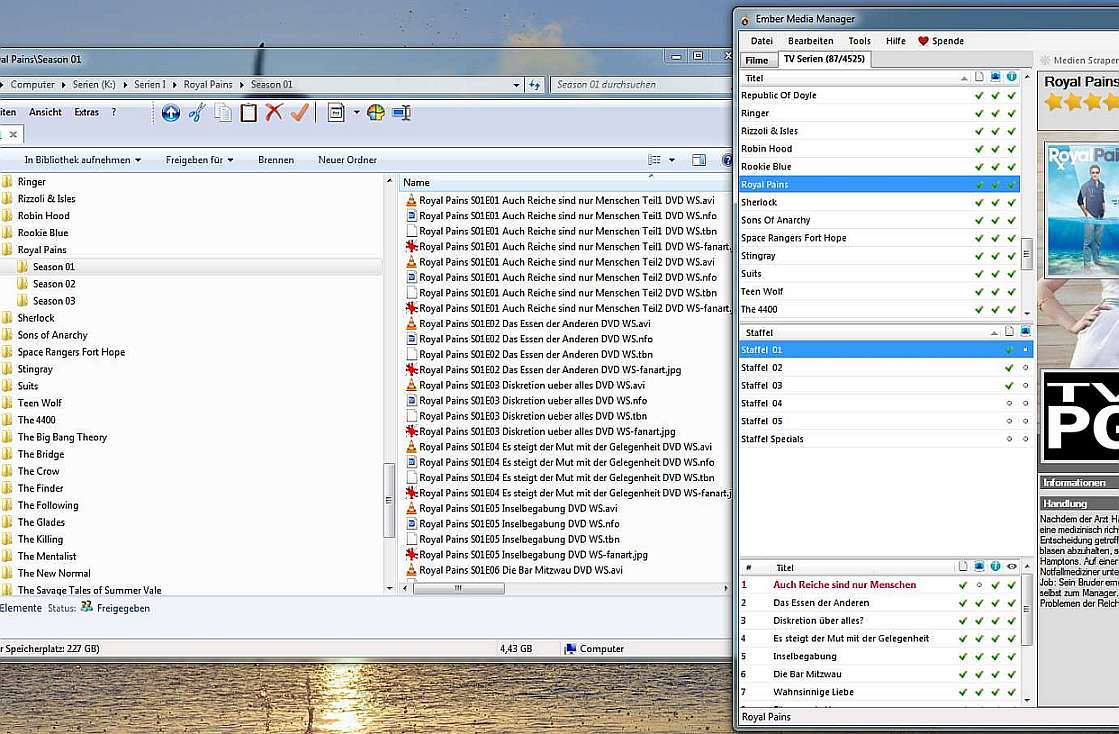Click the blue rename icon in Explorer toolbar
The height and width of the screenshot is (734, 1119).
point(402,113)
